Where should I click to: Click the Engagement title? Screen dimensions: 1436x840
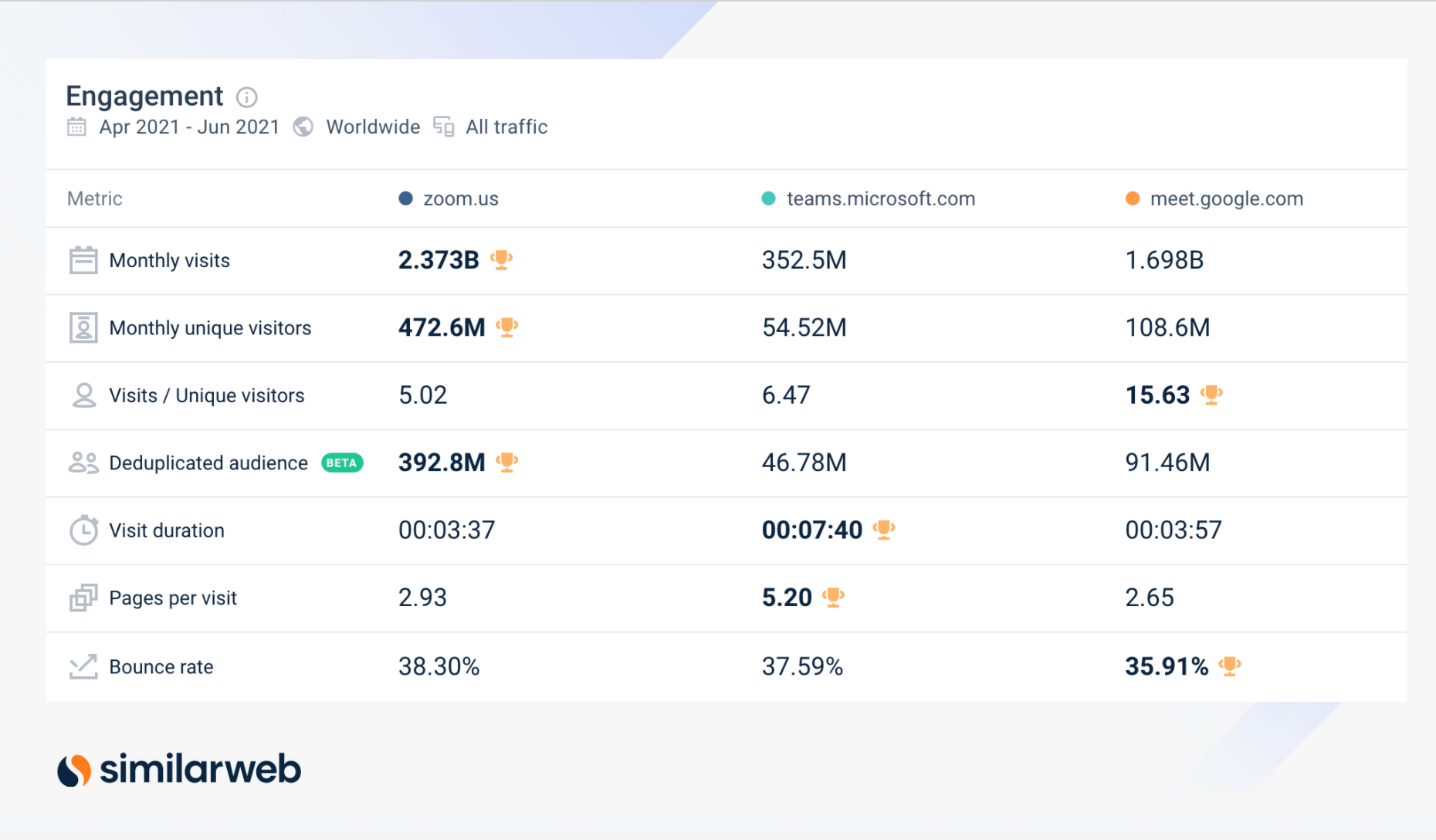coord(144,97)
